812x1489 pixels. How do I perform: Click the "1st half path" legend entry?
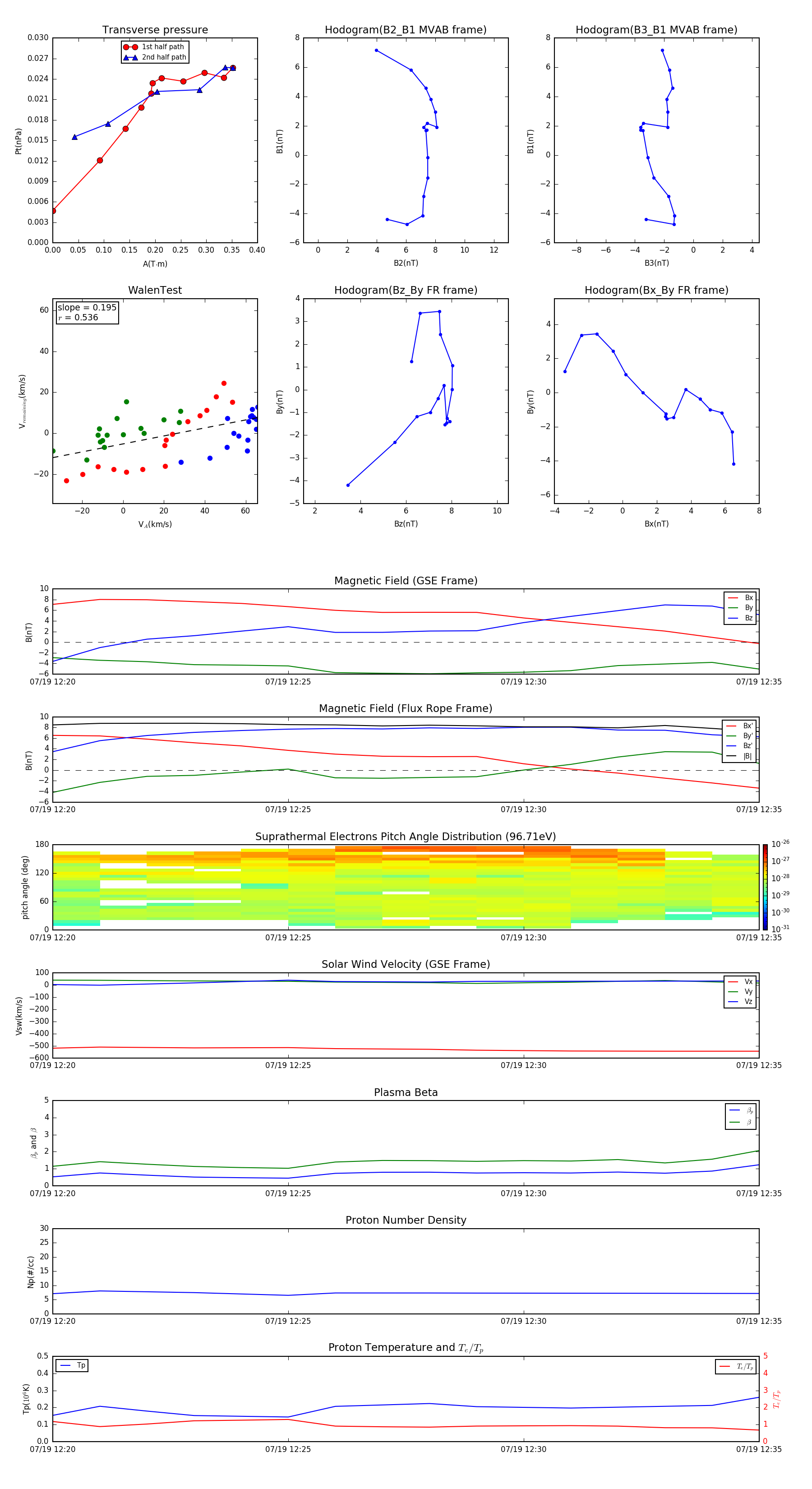coord(155,47)
